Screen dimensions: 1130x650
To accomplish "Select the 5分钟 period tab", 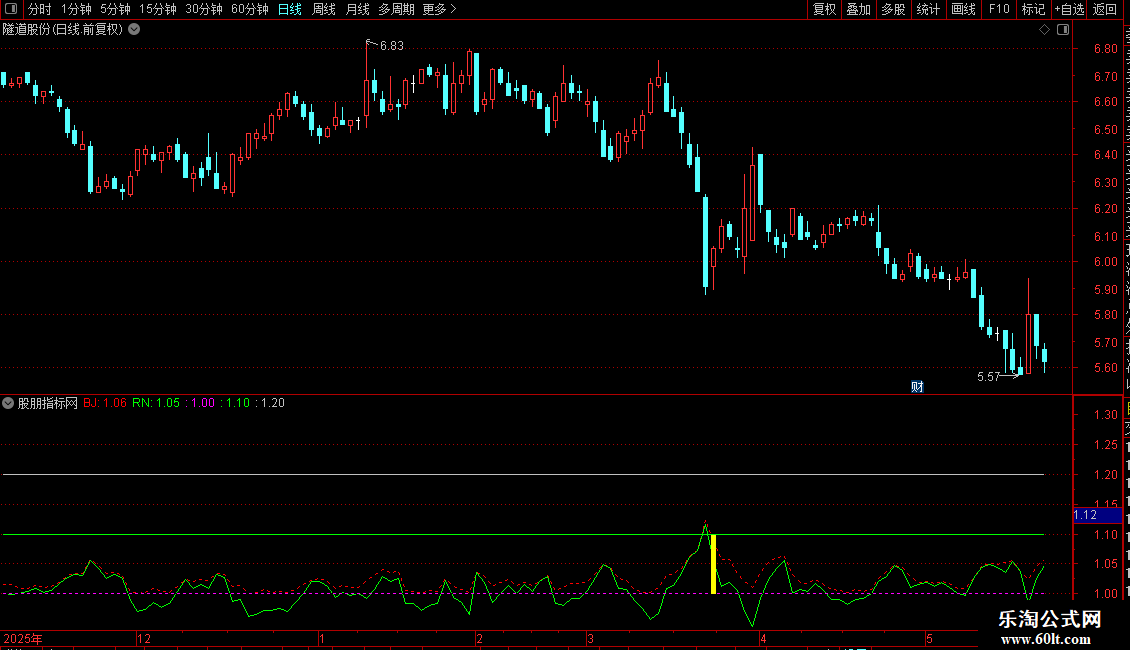I will tap(115, 9).
